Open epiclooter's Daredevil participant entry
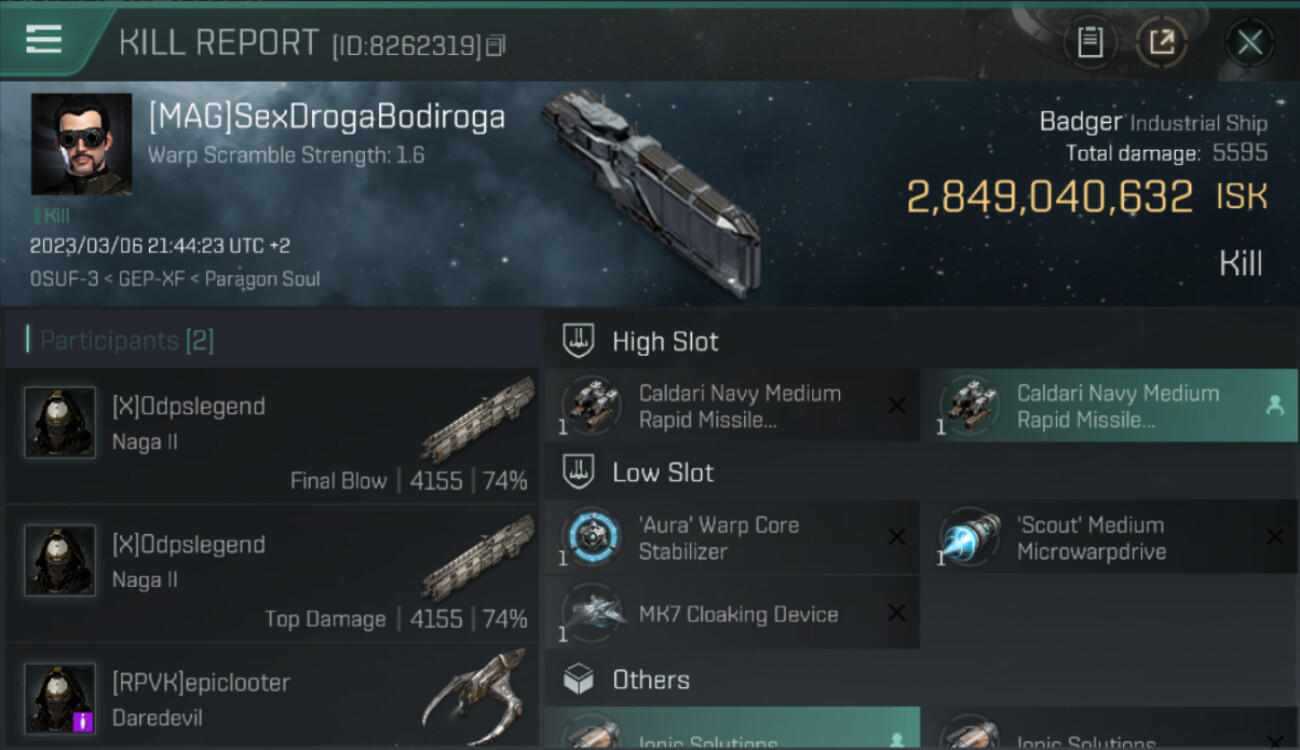The width and height of the screenshot is (1300, 750). pos(270,696)
